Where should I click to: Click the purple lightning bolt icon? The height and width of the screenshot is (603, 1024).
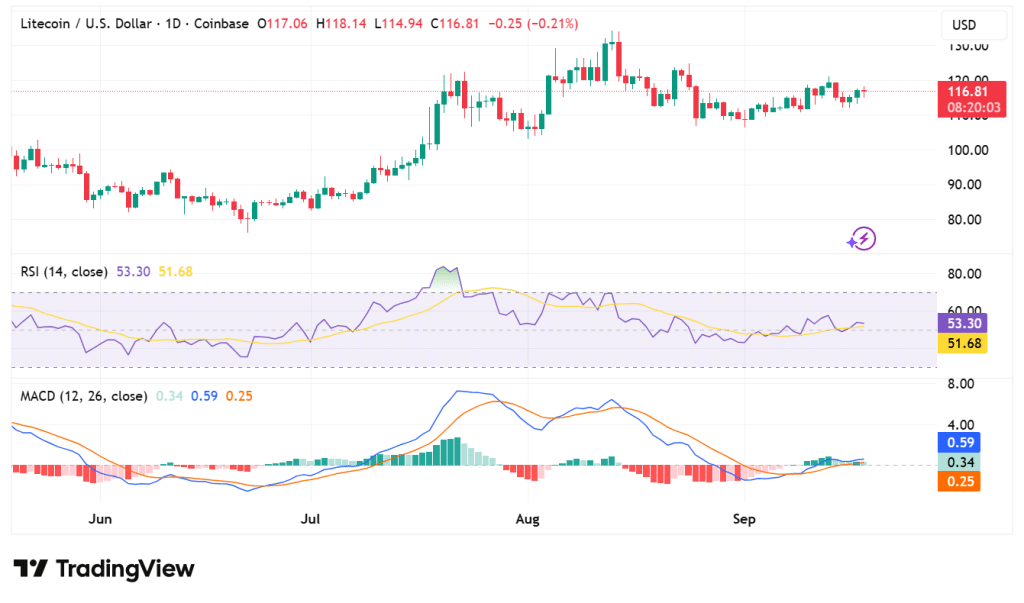coord(861,238)
